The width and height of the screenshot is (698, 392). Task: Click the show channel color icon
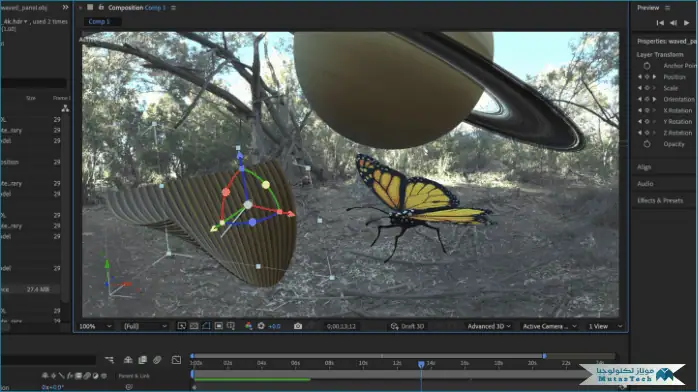pyautogui.click(x=248, y=326)
